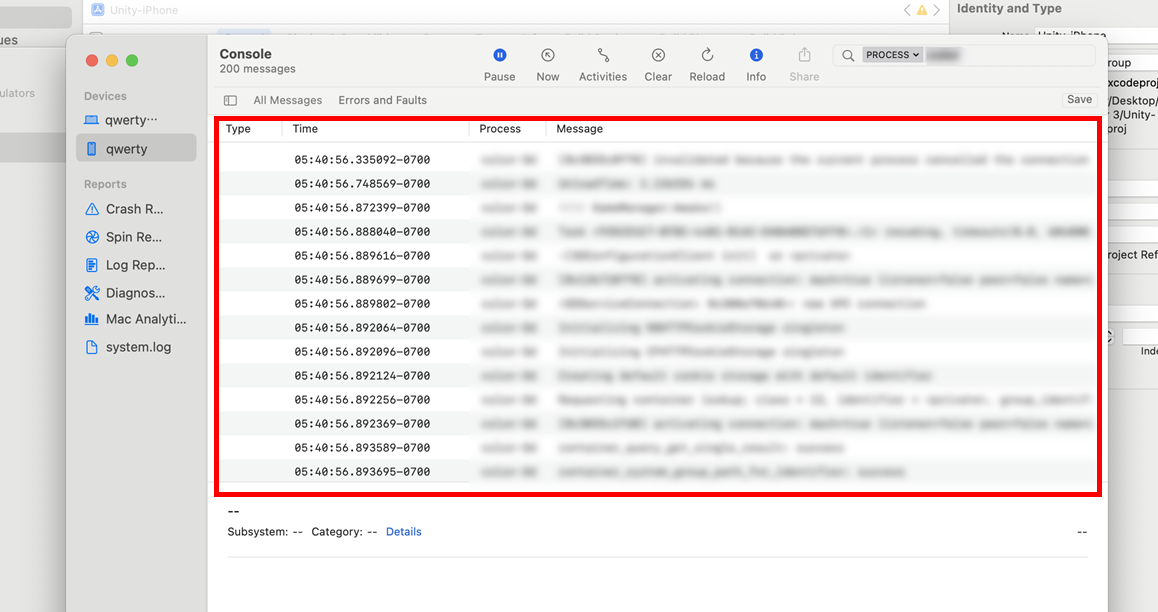Select log row at 05:40:56.889802-0700

[657, 303]
